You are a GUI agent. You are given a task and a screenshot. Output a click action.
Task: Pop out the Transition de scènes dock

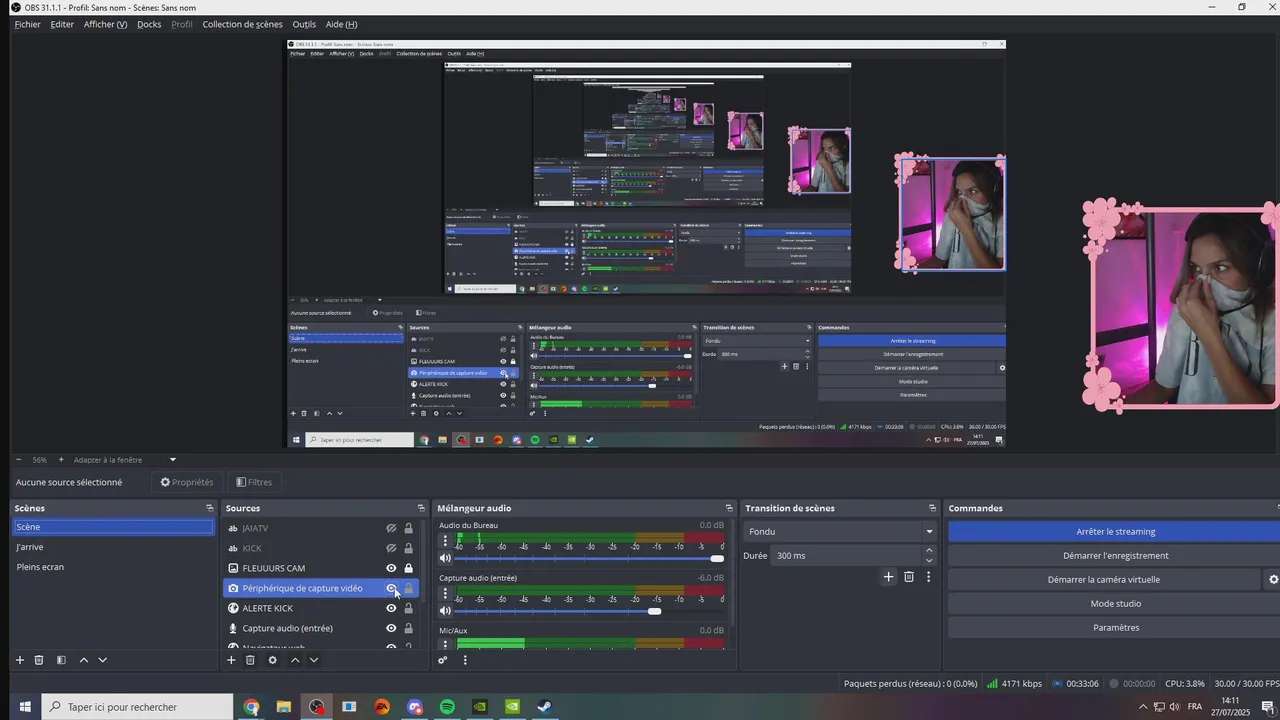(932, 508)
